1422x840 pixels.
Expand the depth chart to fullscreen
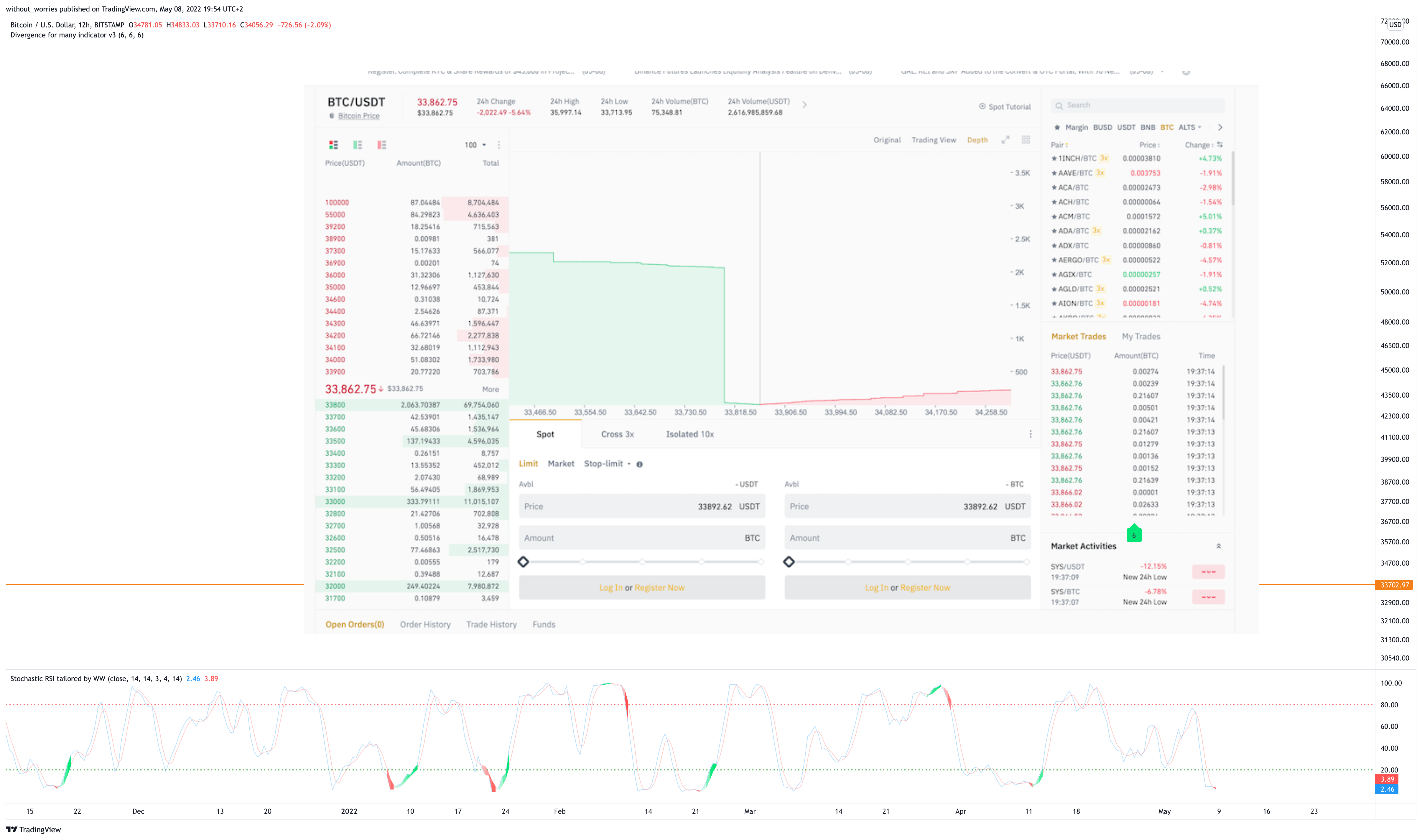point(1005,140)
